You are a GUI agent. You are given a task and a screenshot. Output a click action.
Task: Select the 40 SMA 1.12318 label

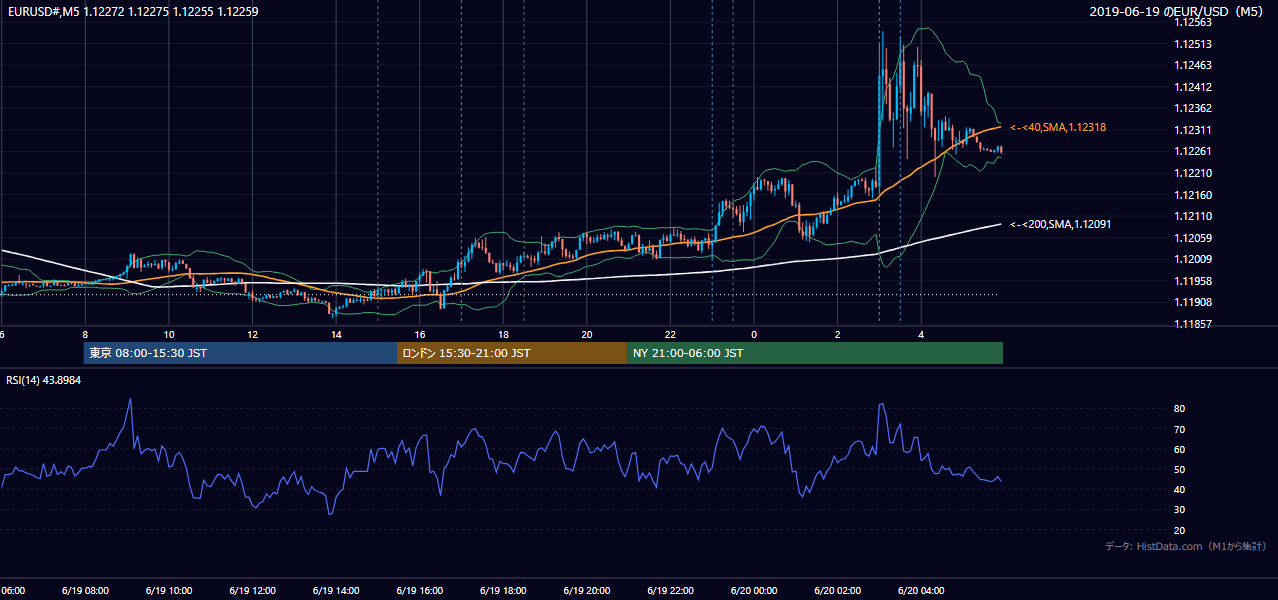click(1057, 128)
